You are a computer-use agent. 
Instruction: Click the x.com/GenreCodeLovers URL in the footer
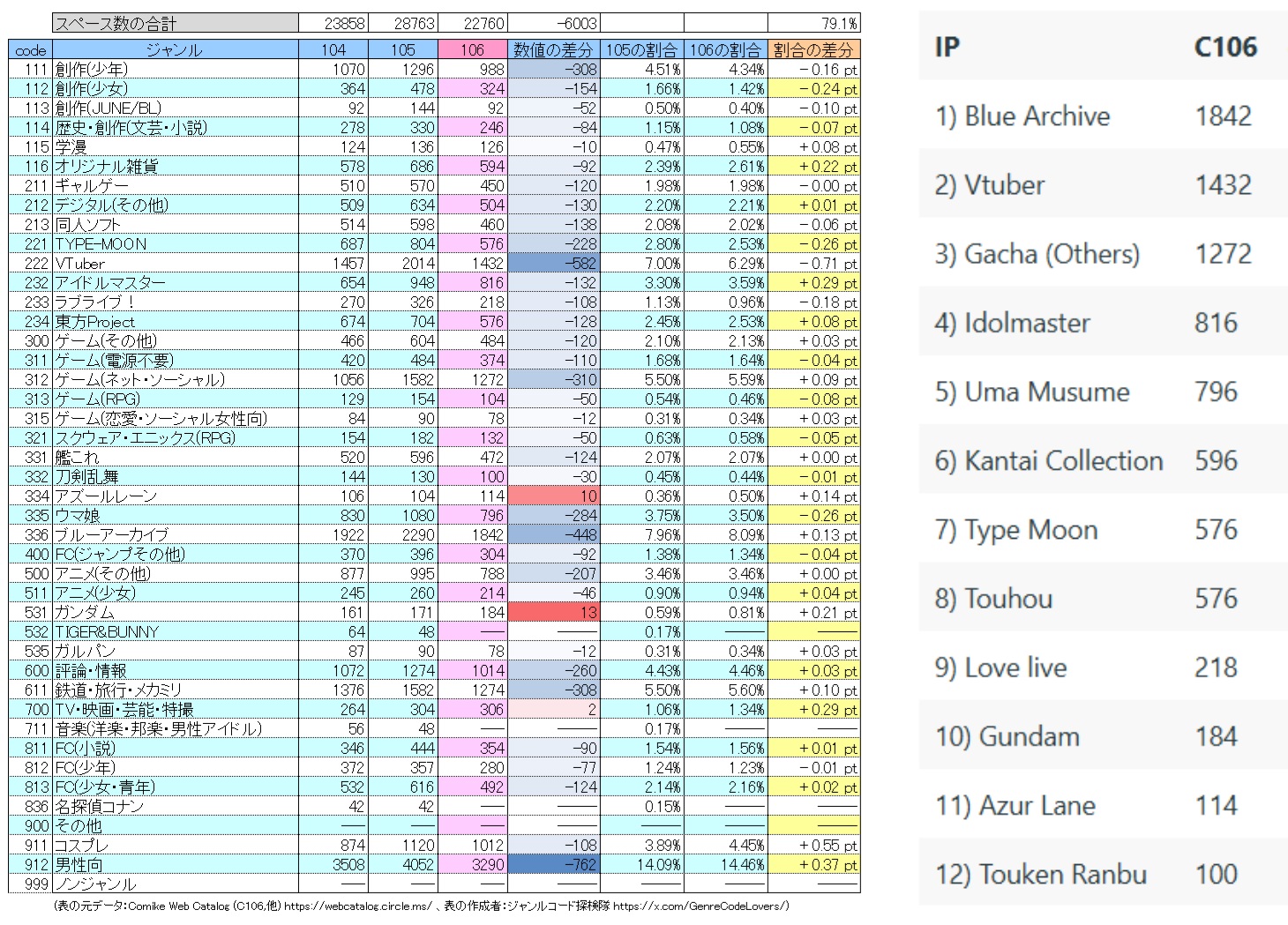pyautogui.click(x=699, y=906)
